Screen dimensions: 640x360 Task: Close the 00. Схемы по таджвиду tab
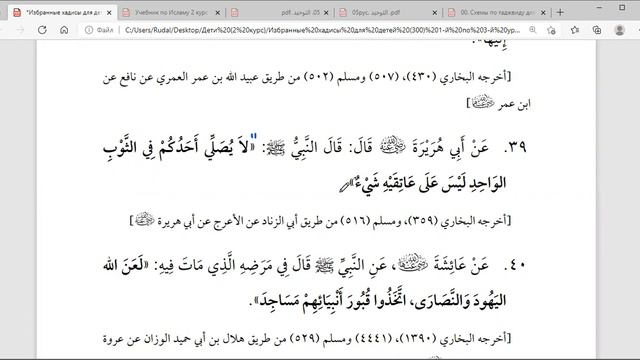(543, 13)
